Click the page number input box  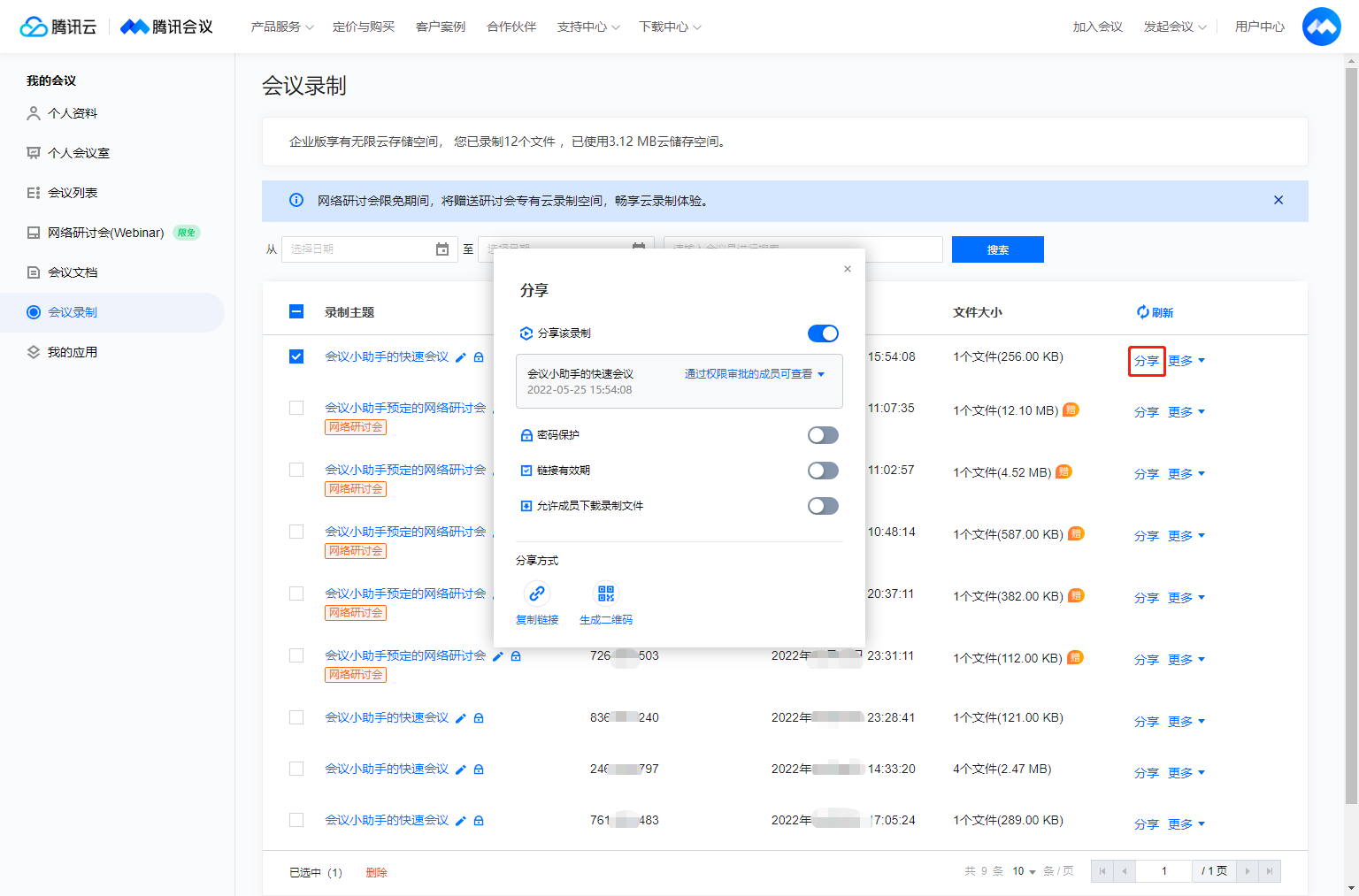click(x=1163, y=871)
